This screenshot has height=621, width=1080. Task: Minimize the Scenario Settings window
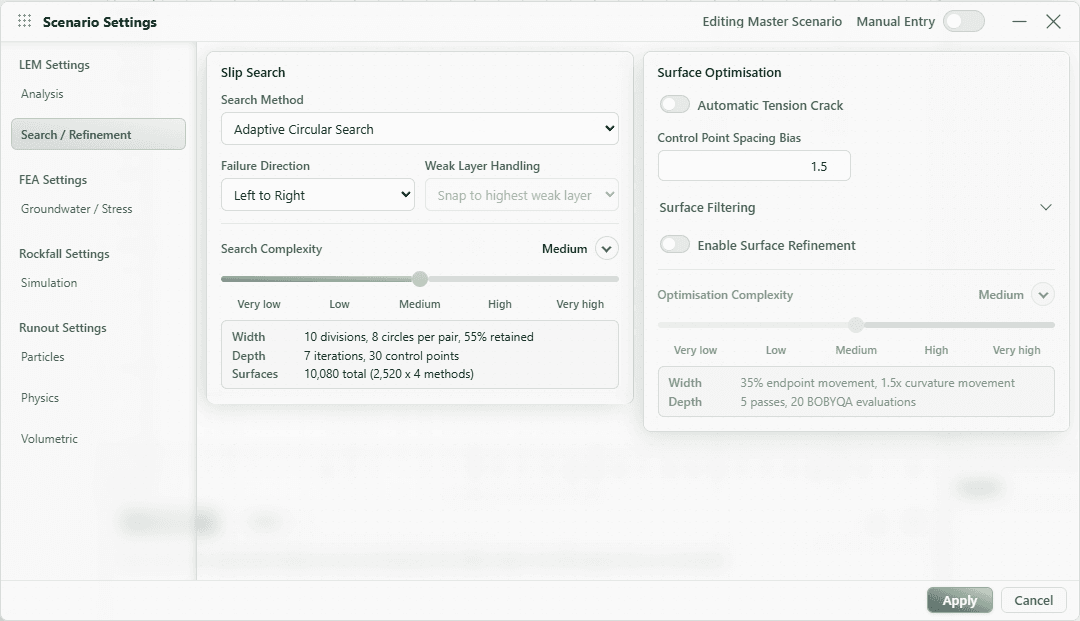point(1019,21)
